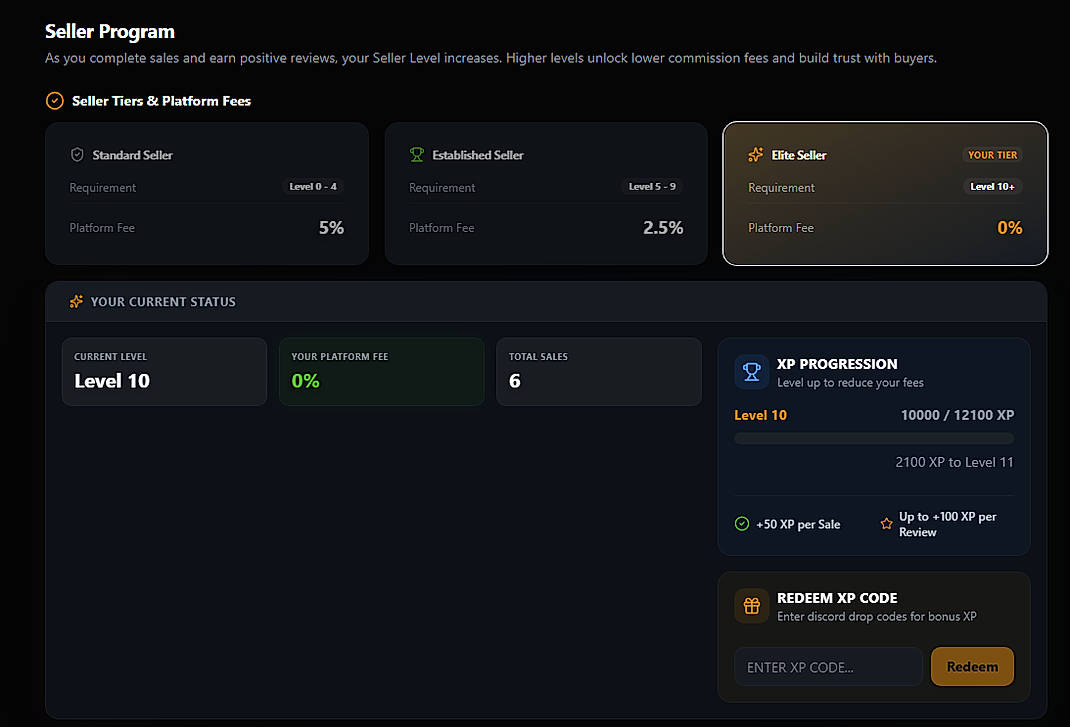
Task: Click the 10000 / 12100 XP text
Action: click(x=957, y=415)
